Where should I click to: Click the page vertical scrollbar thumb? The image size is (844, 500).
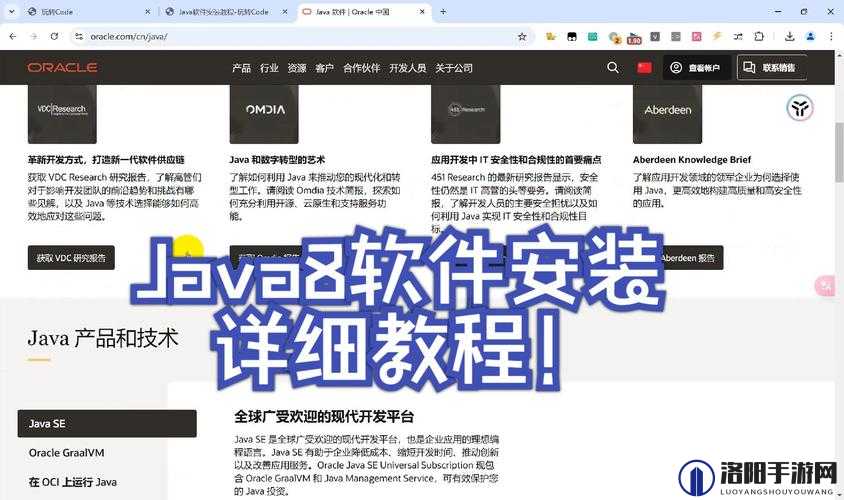(839, 152)
